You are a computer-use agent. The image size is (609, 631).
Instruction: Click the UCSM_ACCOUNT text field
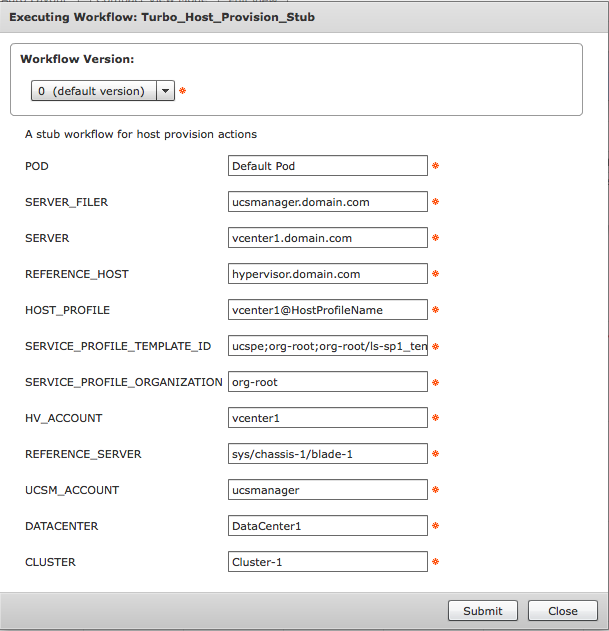(328, 490)
